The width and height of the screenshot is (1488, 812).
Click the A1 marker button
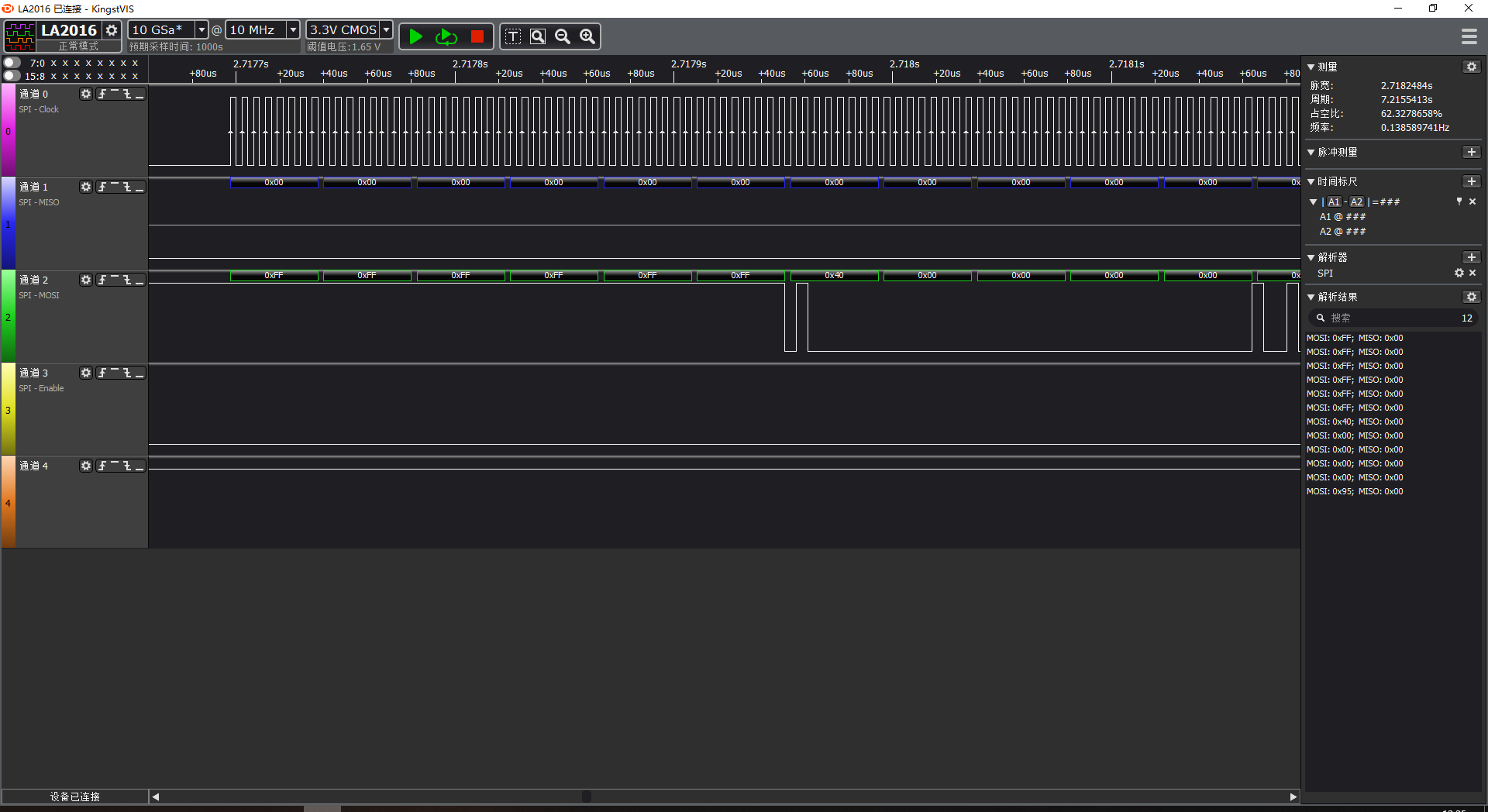point(1334,201)
